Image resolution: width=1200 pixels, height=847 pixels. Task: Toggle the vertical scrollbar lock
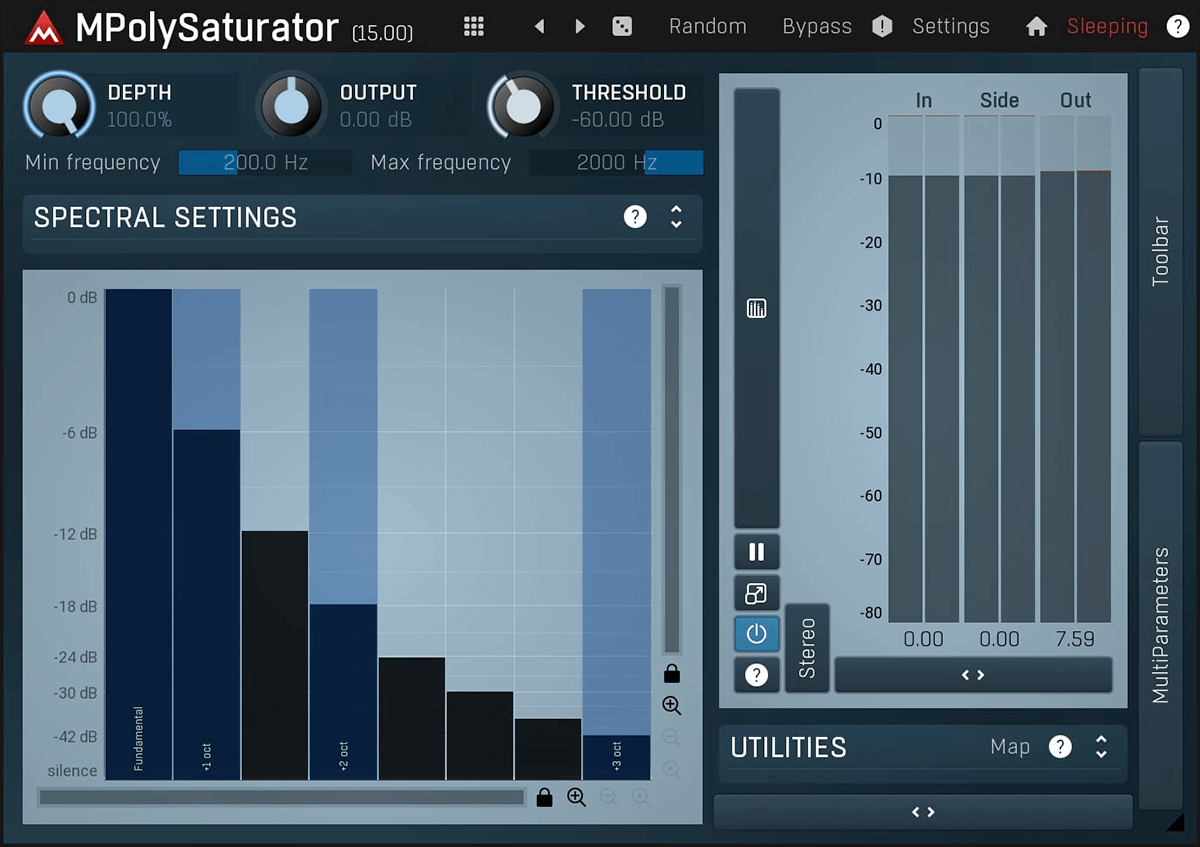coord(672,673)
